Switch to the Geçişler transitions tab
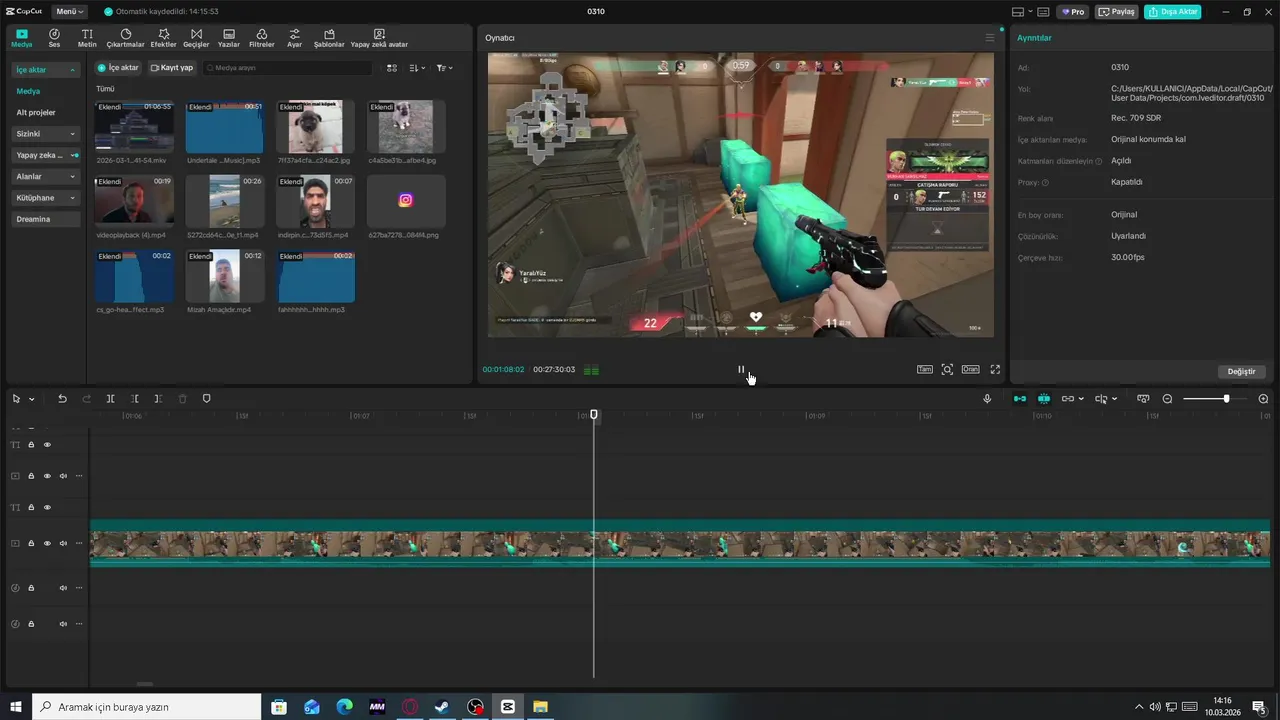 pos(196,38)
